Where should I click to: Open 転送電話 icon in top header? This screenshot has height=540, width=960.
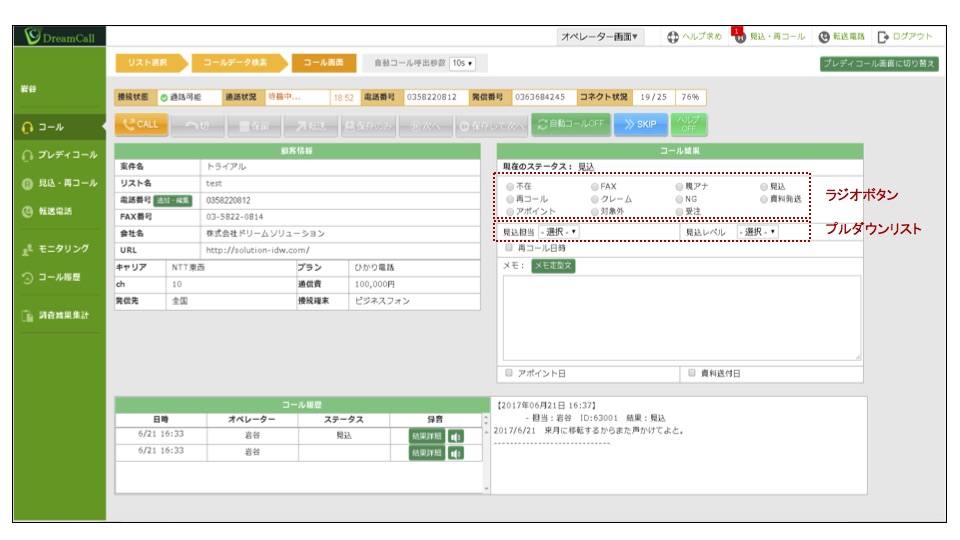tap(824, 37)
